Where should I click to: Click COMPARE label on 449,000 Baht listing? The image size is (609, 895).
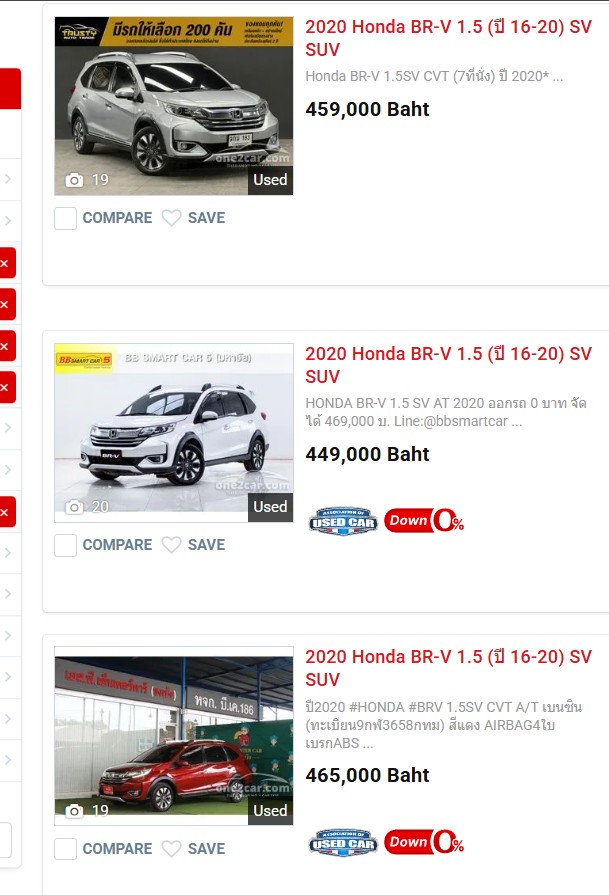pyautogui.click(x=118, y=545)
